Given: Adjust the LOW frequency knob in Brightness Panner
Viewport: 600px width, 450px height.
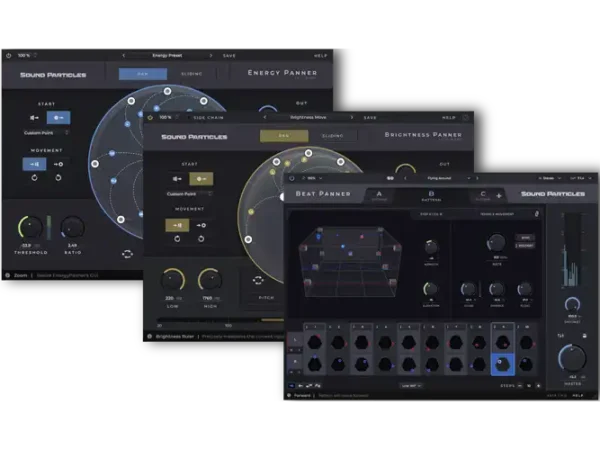Looking at the screenshot, I should [173, 280].
